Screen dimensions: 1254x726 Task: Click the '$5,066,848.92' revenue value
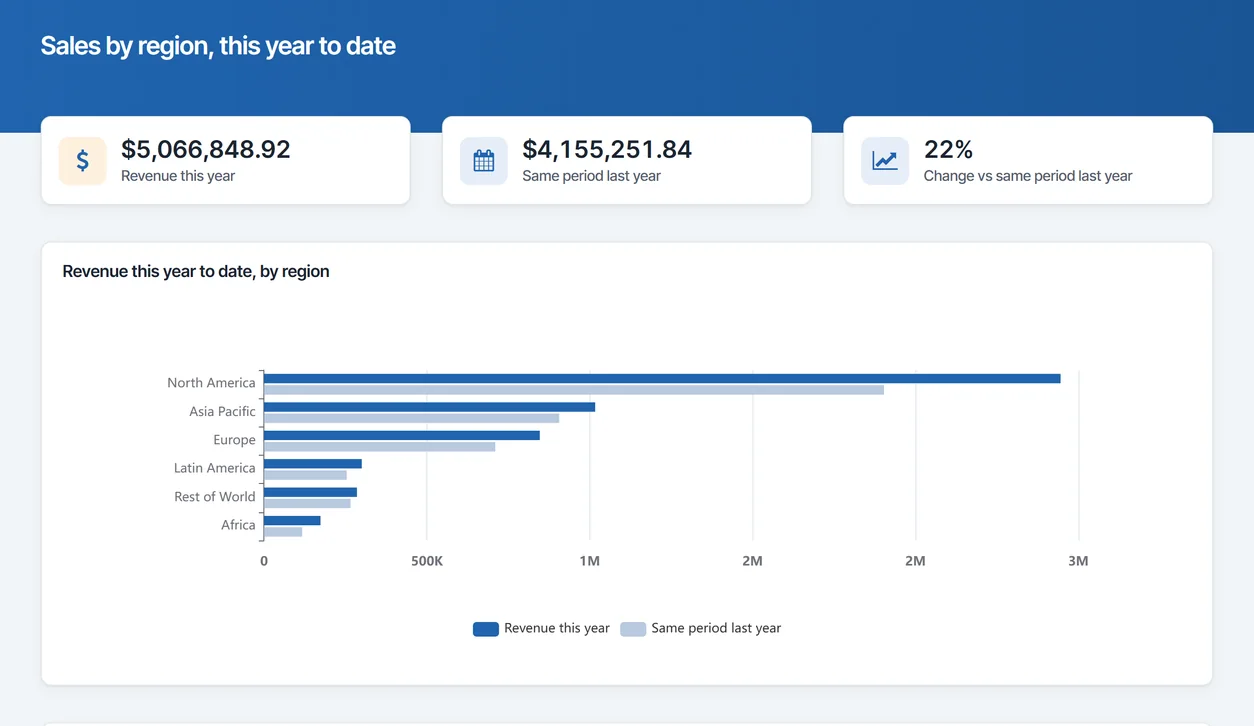click(x=206, y=150)
